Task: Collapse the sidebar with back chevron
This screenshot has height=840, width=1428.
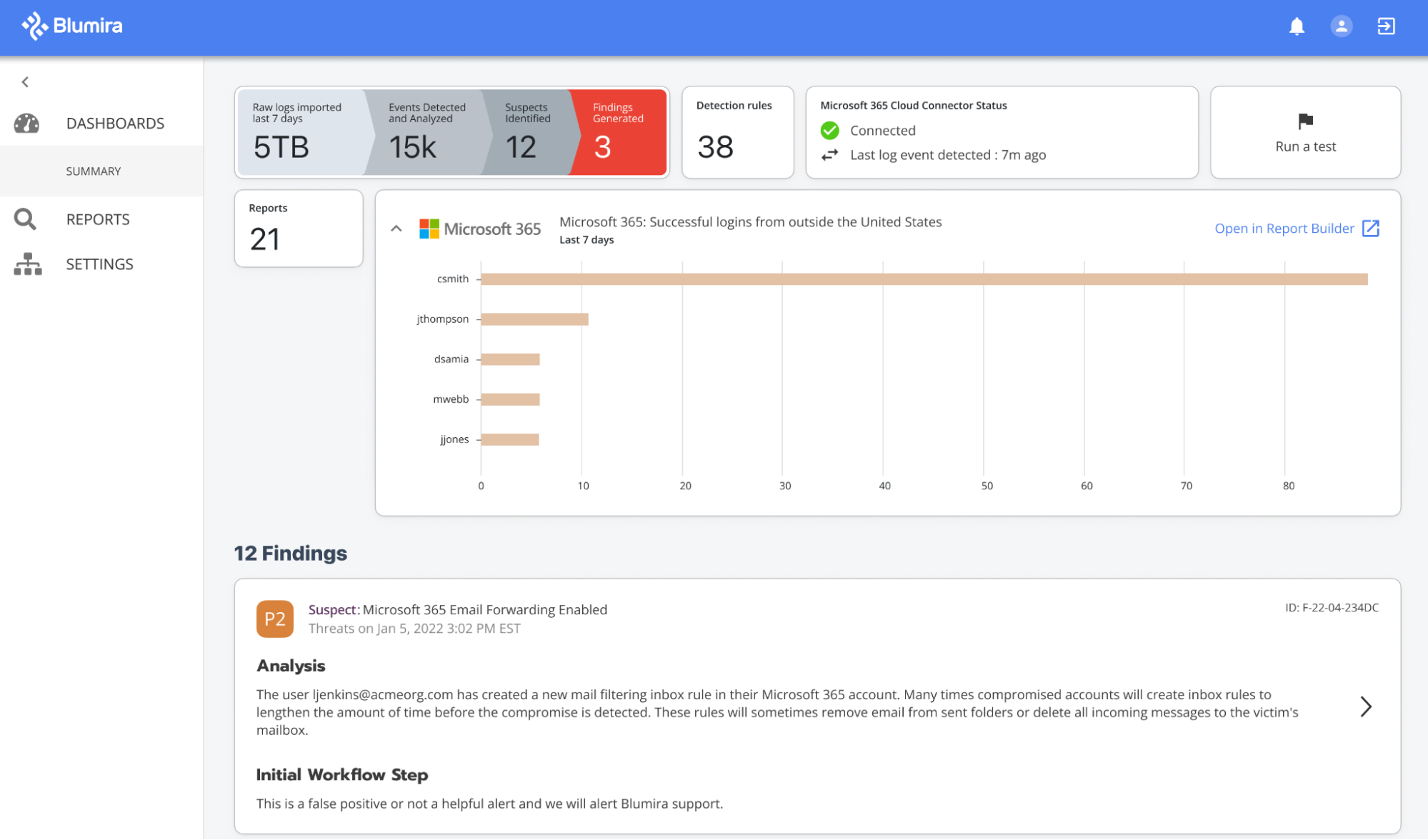Action: point(26,82)
